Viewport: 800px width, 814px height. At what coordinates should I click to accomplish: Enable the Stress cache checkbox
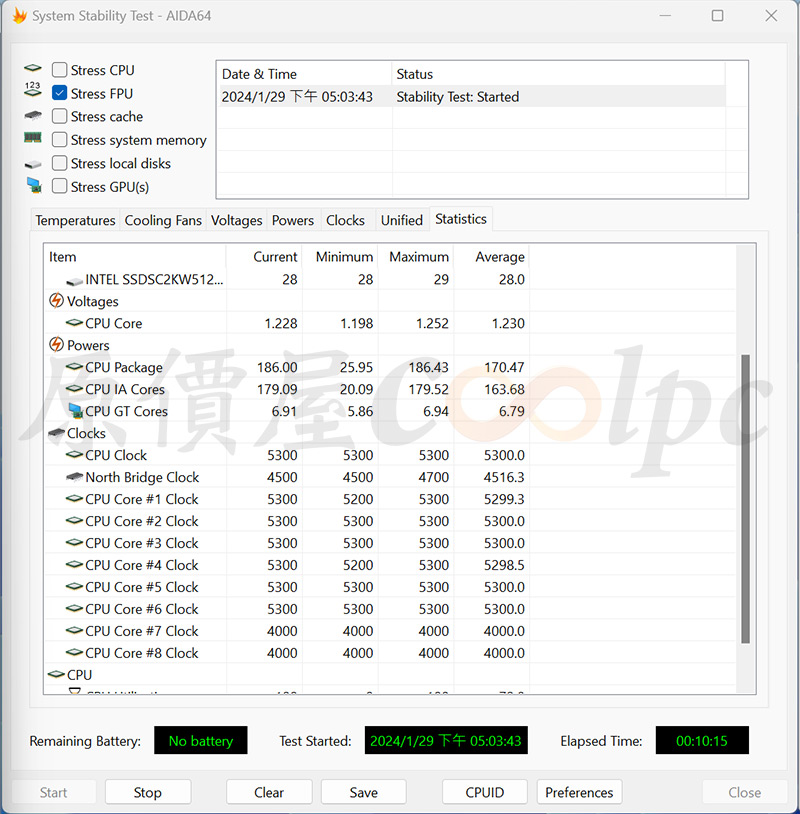coord(60,116)
